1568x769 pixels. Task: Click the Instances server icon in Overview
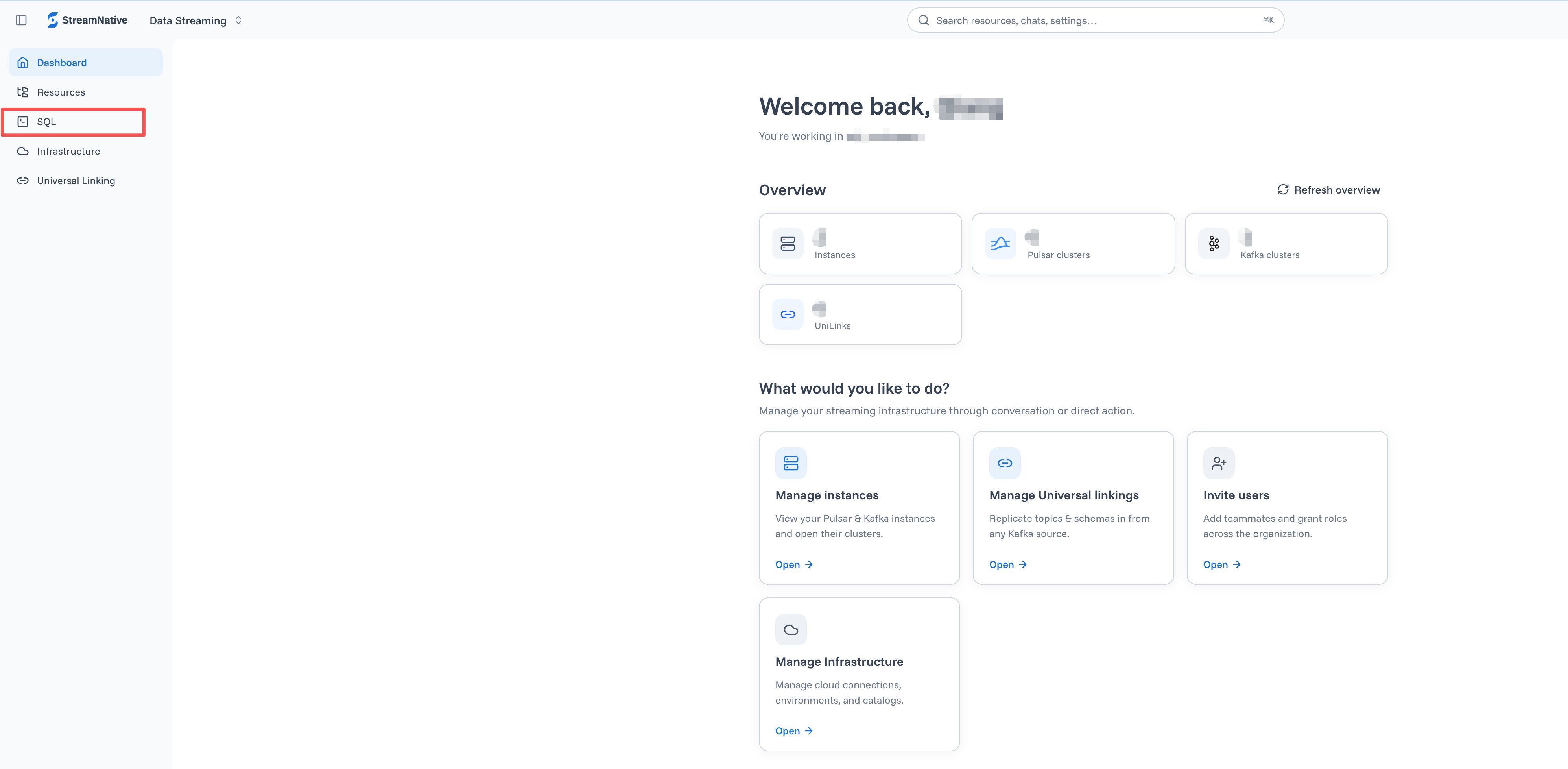tap(788, 244)
